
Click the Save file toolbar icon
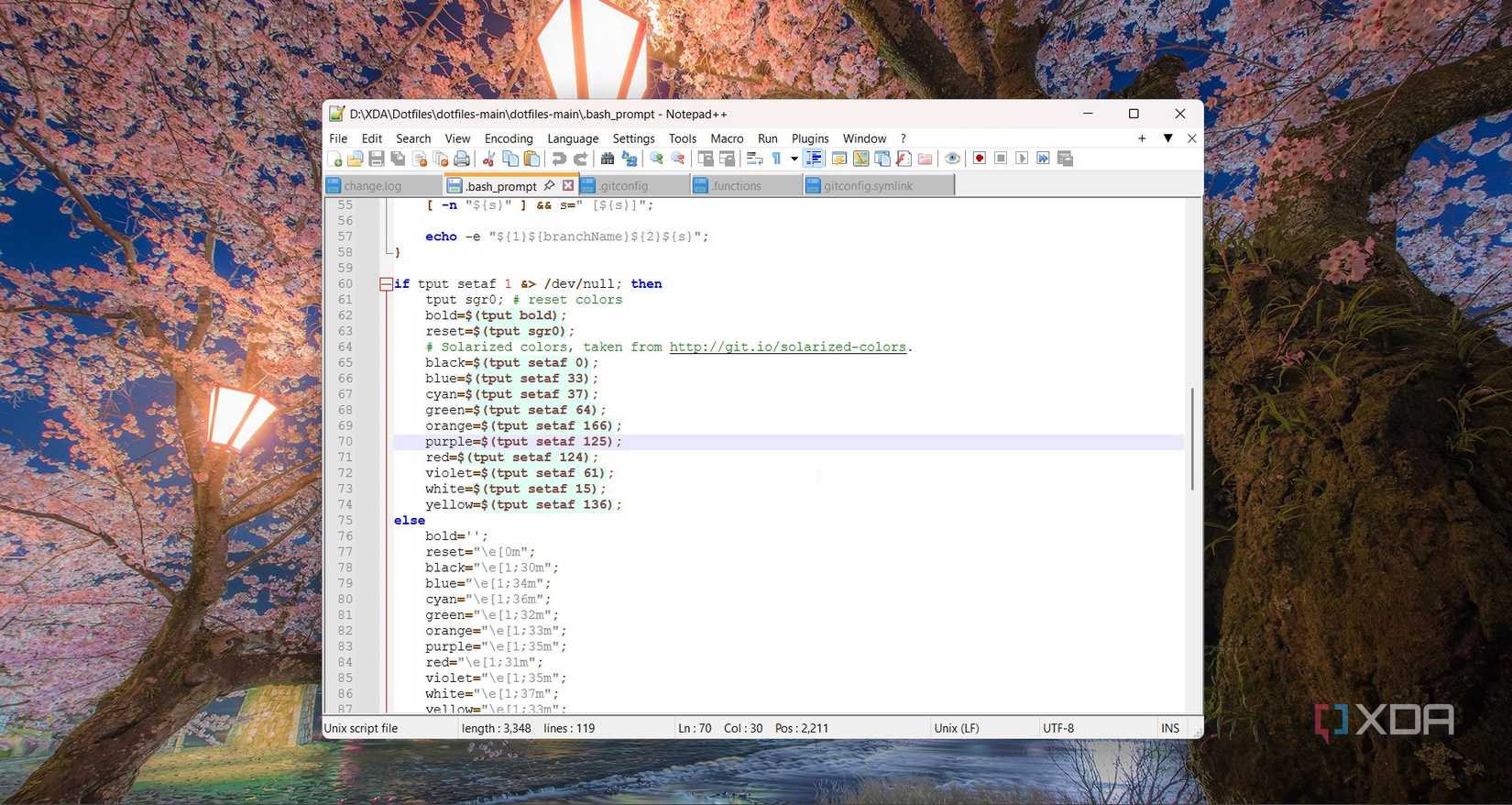377,159
